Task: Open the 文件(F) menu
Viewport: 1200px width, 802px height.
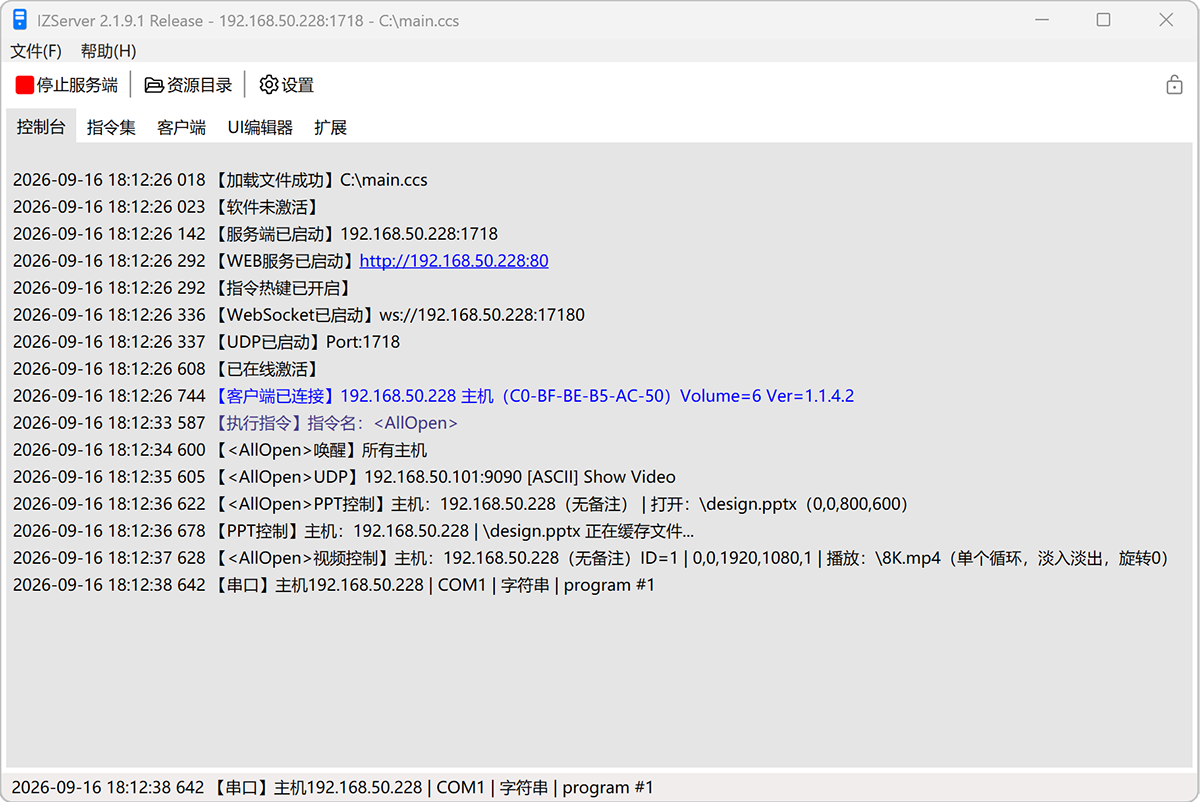Action: (x=36, y=51)
